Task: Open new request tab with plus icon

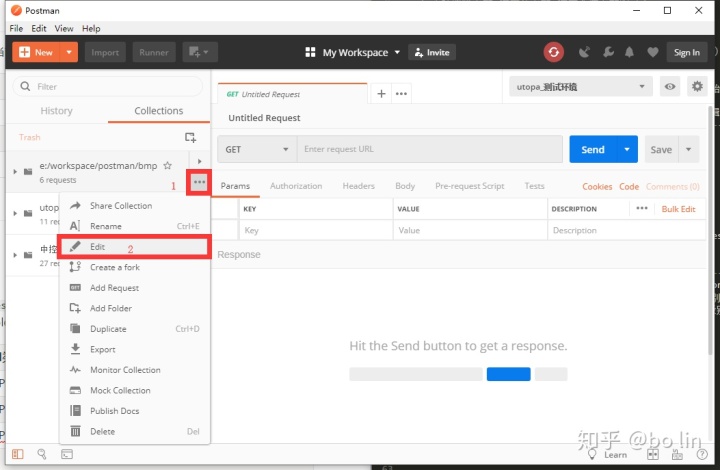Action: pyautogui.click(x=381, y=94)
